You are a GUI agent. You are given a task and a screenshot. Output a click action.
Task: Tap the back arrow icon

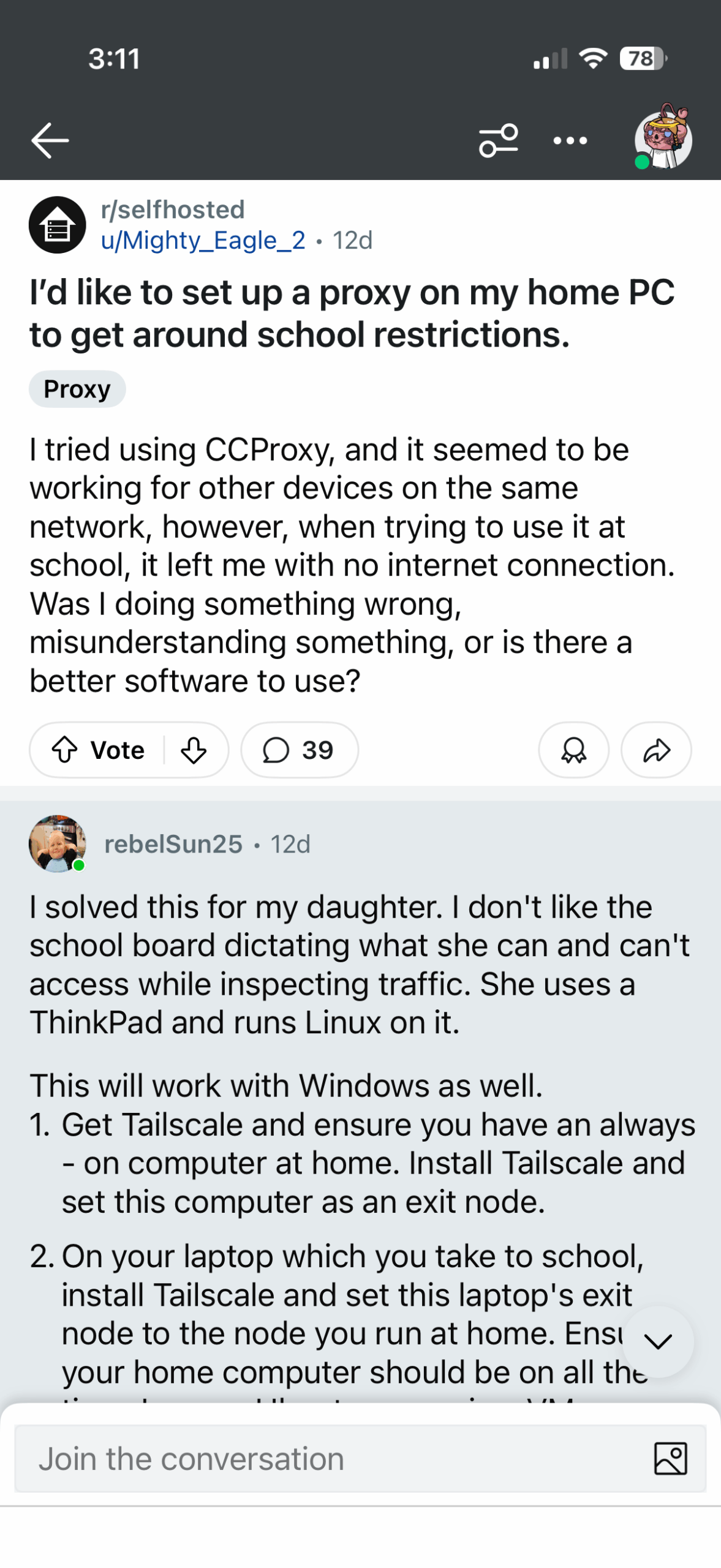(x=50, y=140)
